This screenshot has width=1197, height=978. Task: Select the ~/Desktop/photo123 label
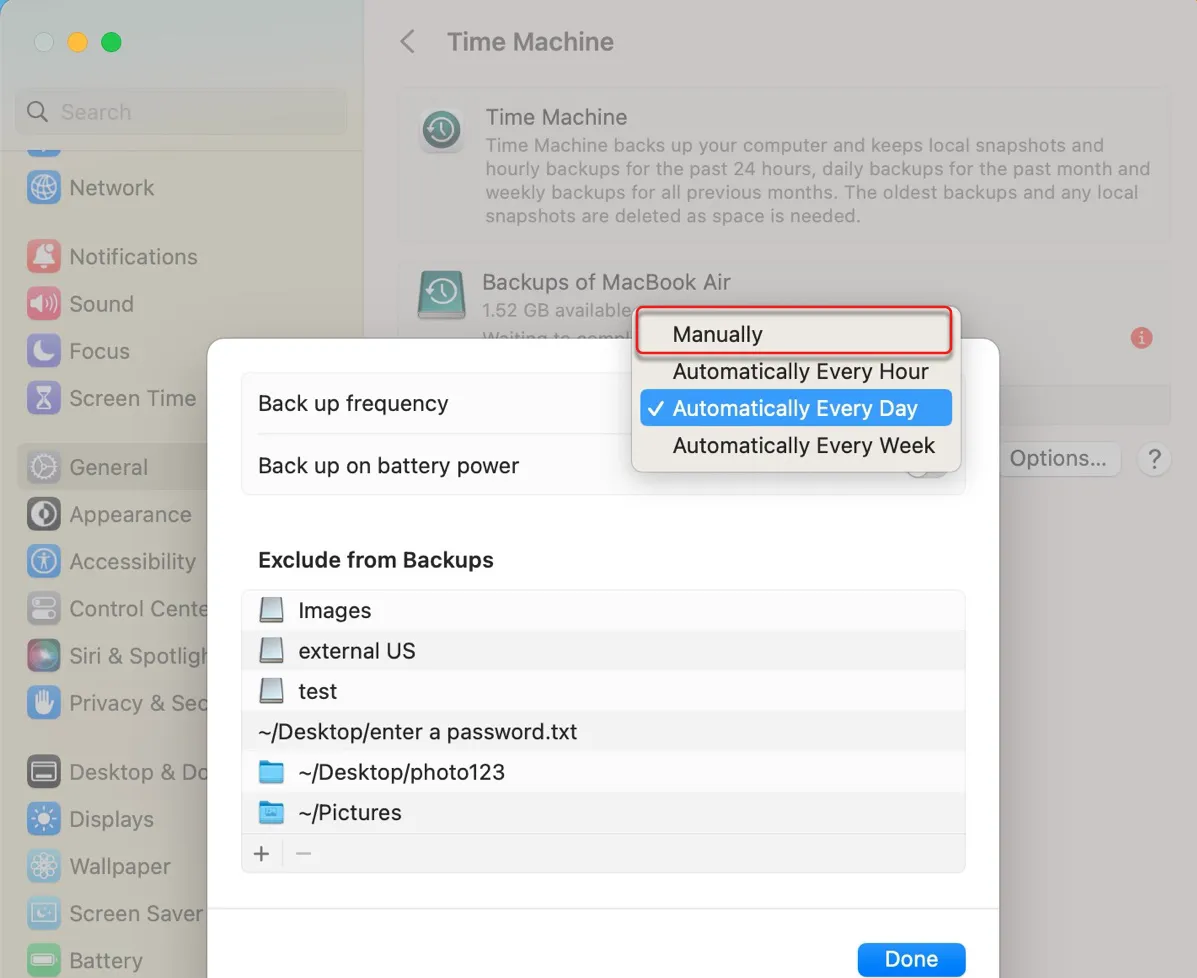point(402,772)
